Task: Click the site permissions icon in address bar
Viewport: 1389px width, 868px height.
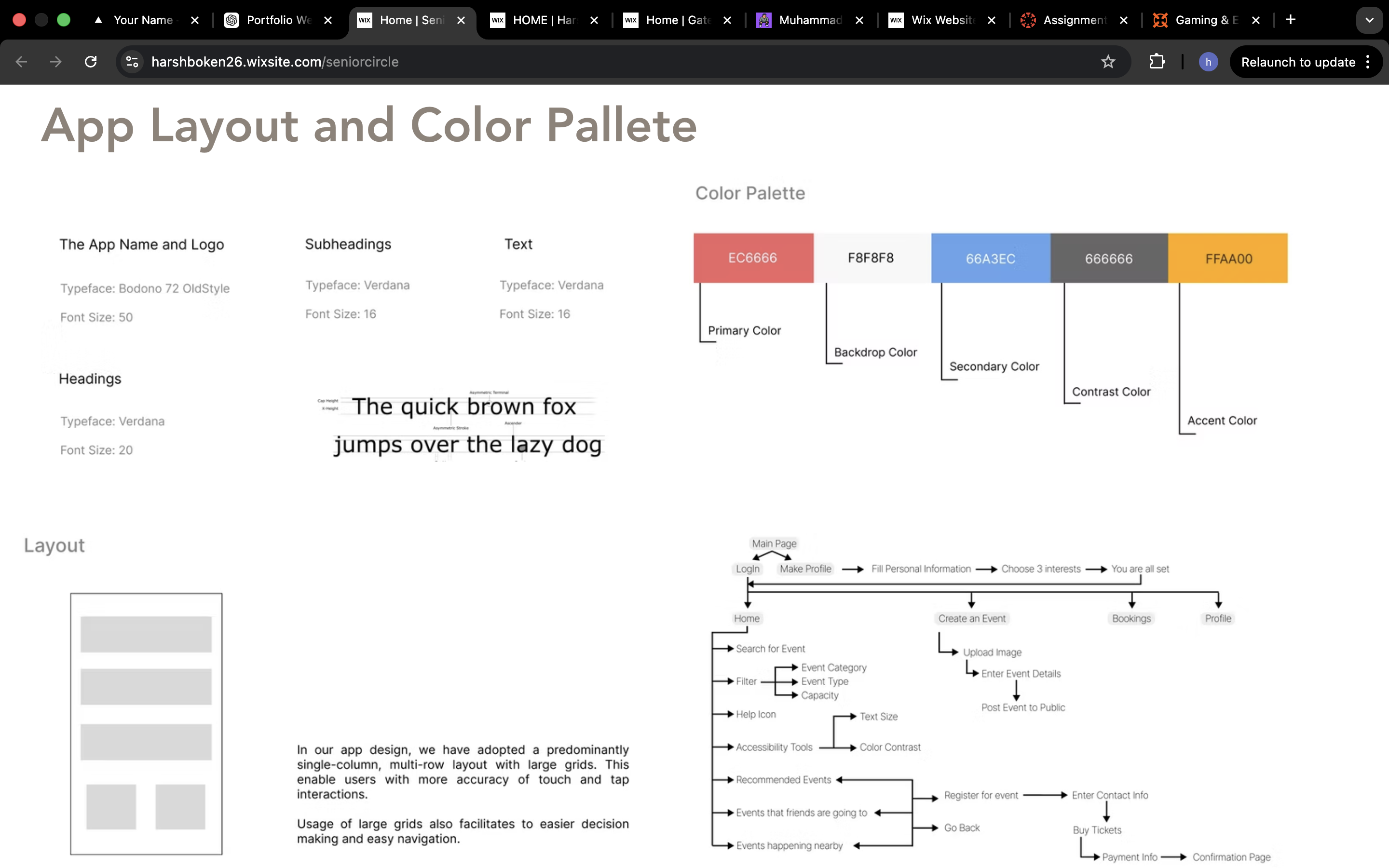Action: [132, 61]
